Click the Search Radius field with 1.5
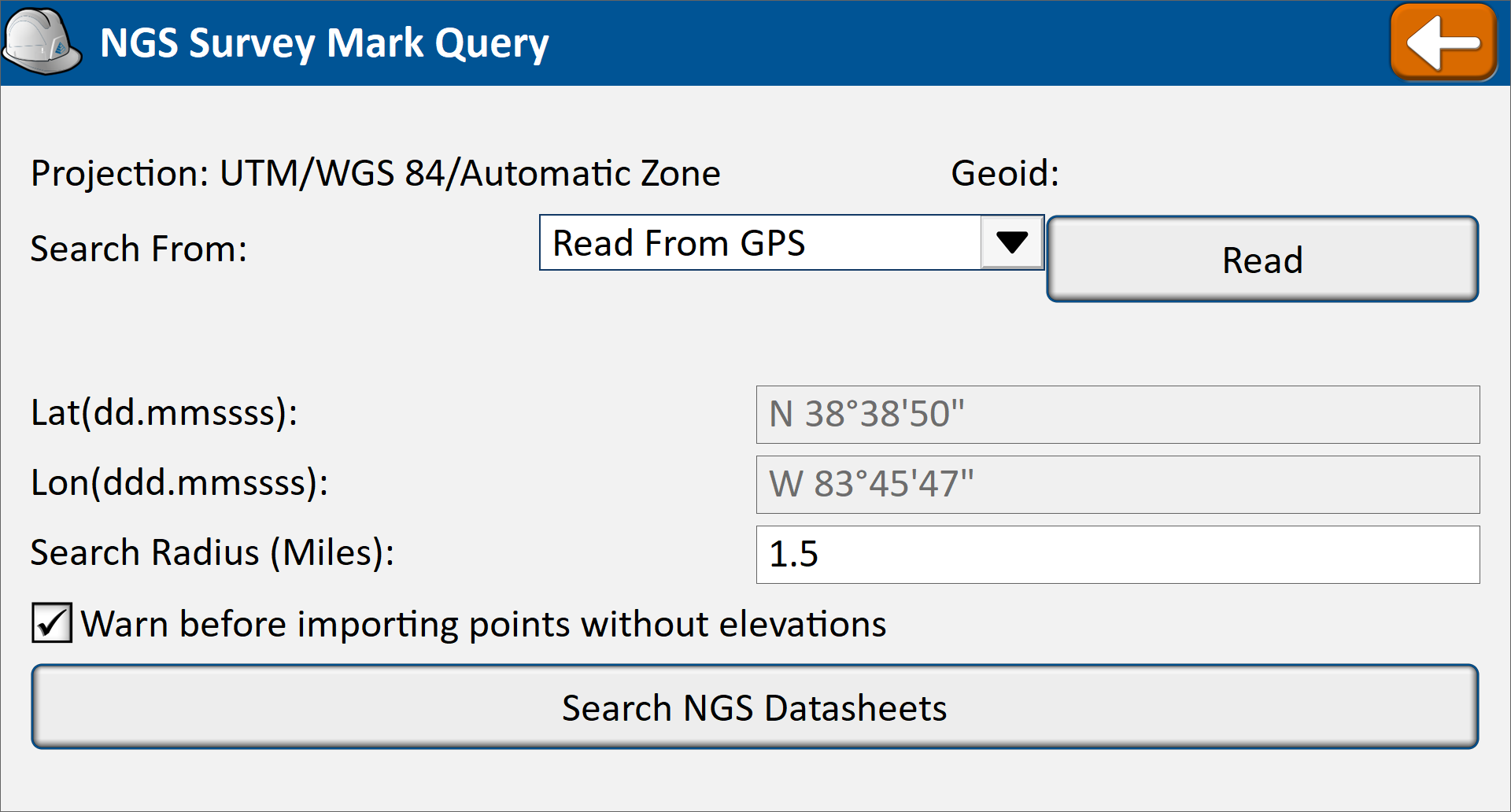The height and width of the screenshot is (812, 1511). click(1118, 555)
